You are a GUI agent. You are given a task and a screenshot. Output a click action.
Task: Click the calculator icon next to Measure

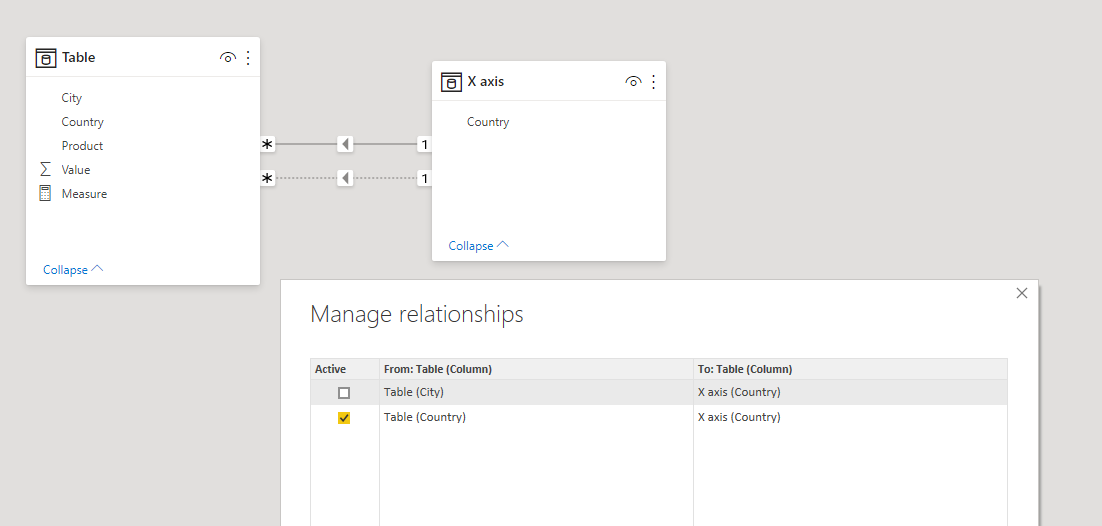tap(46, 193)
